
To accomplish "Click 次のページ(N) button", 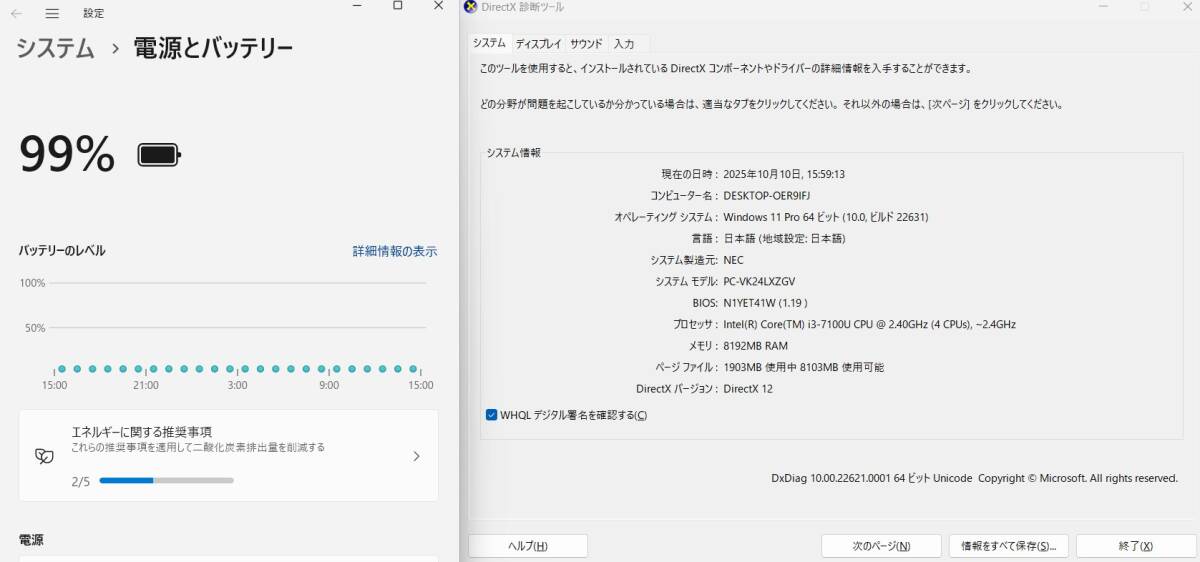I will (x=881, y=546).
